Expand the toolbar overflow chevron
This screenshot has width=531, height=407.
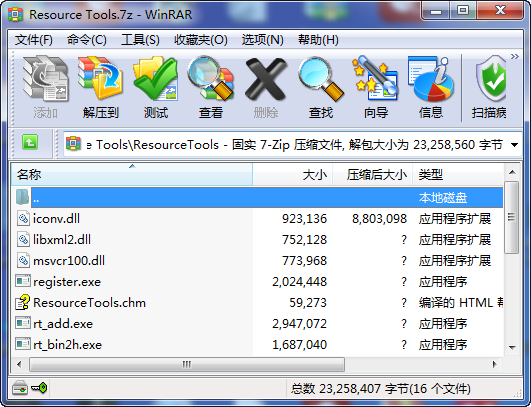515,56
